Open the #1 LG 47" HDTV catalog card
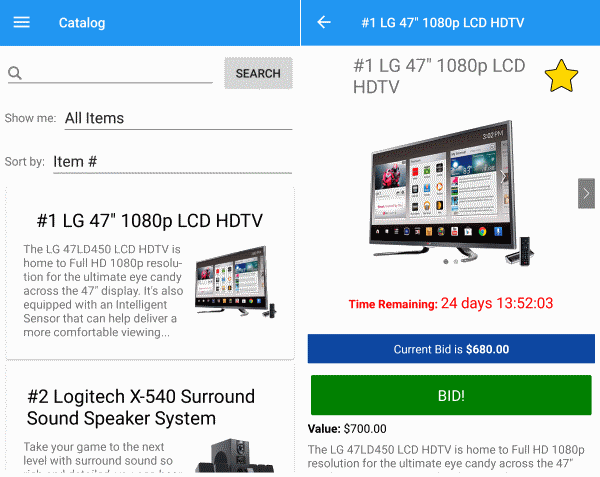The width and height of the screenshot is (600, 477). click(x=150, y=273)
